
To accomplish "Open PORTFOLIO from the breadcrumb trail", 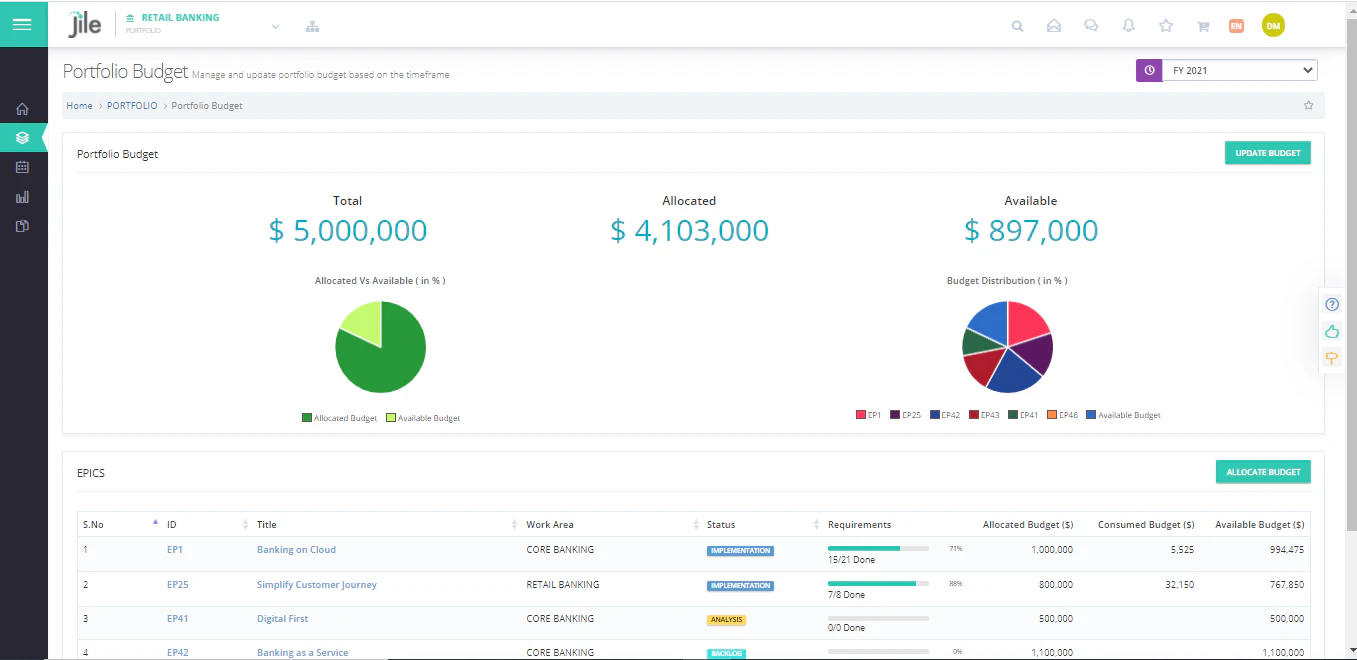I will 132,105.
